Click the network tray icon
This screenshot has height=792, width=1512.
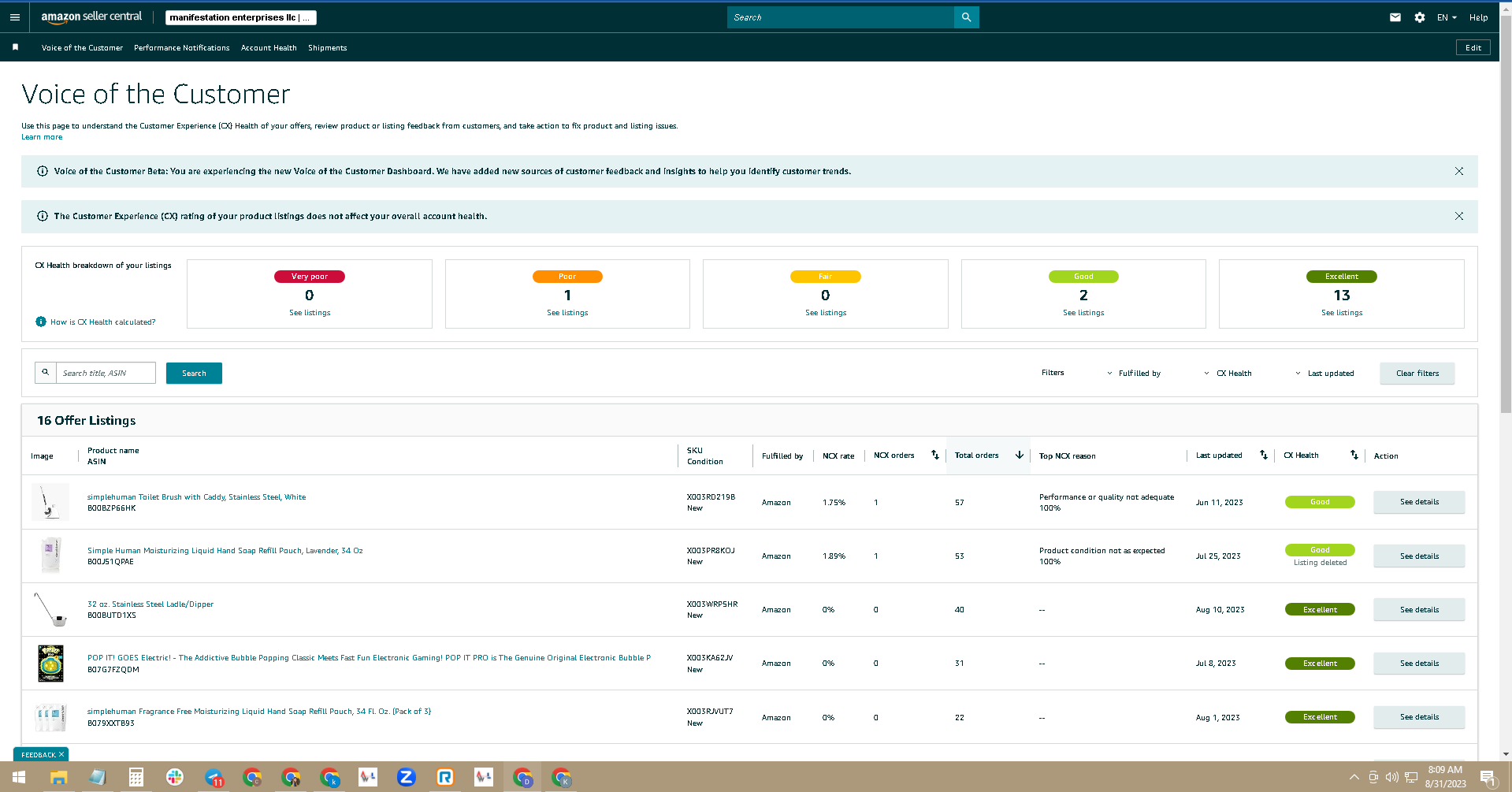(1410, 778)
